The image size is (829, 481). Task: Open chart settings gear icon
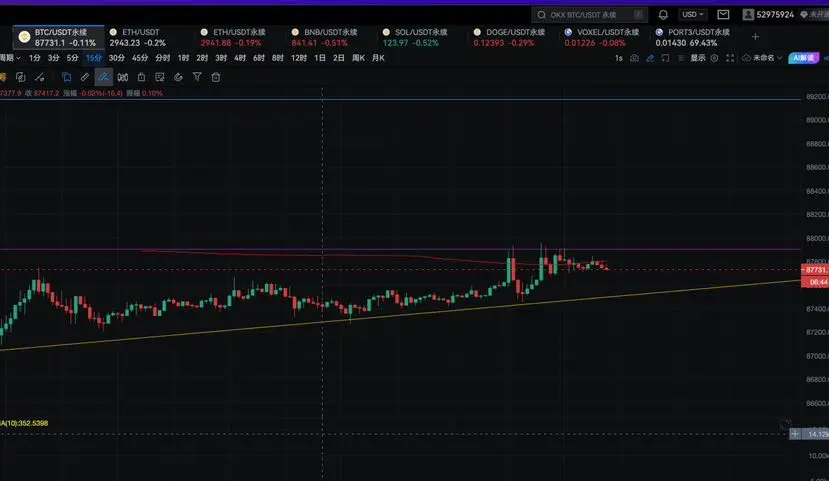pyautogui.click(x=714, y=58)
